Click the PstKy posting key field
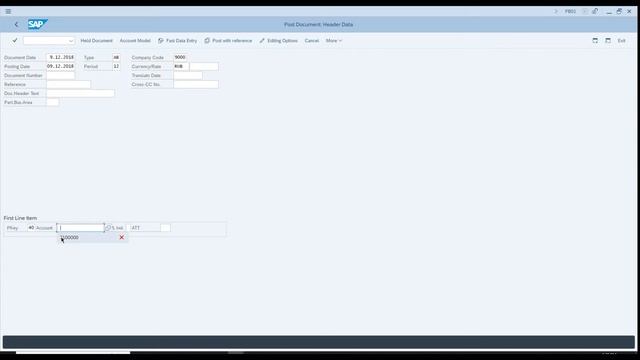This screenshot has width=640, height=360. click(31, 228)
